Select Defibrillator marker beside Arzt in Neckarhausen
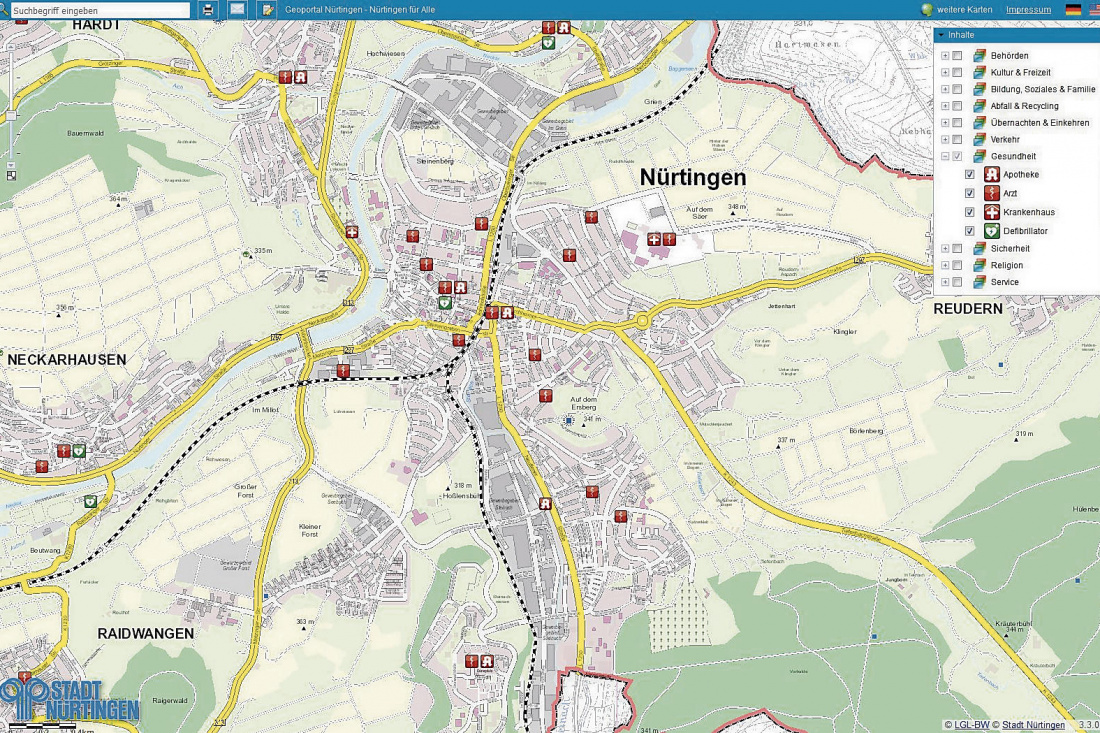 coord(79,450)
